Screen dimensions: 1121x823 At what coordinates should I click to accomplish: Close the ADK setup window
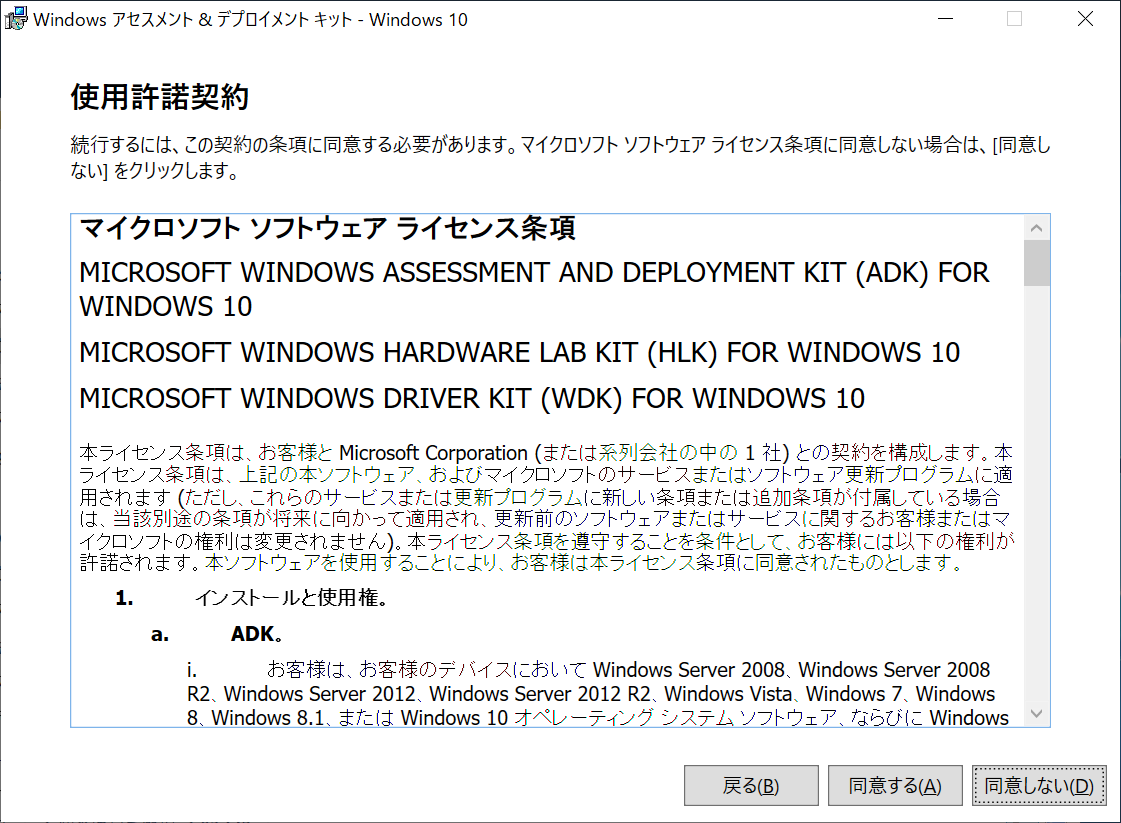point(1085,19)
